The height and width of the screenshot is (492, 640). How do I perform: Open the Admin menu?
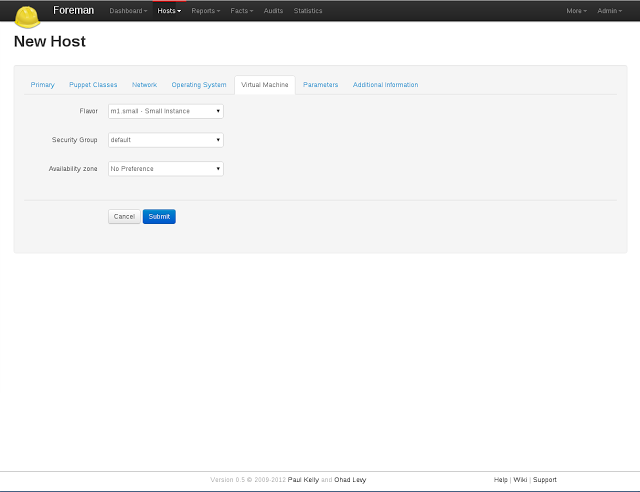click(609, 11)
